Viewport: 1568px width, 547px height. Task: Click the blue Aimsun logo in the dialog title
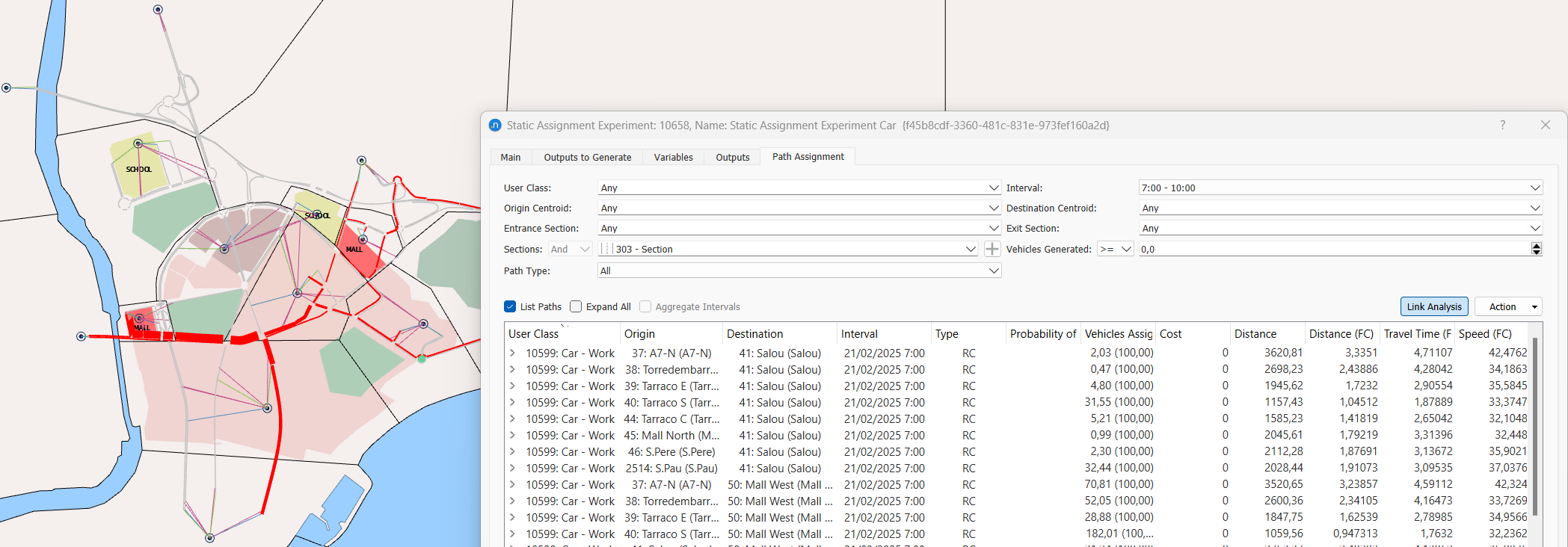(495, 126)
